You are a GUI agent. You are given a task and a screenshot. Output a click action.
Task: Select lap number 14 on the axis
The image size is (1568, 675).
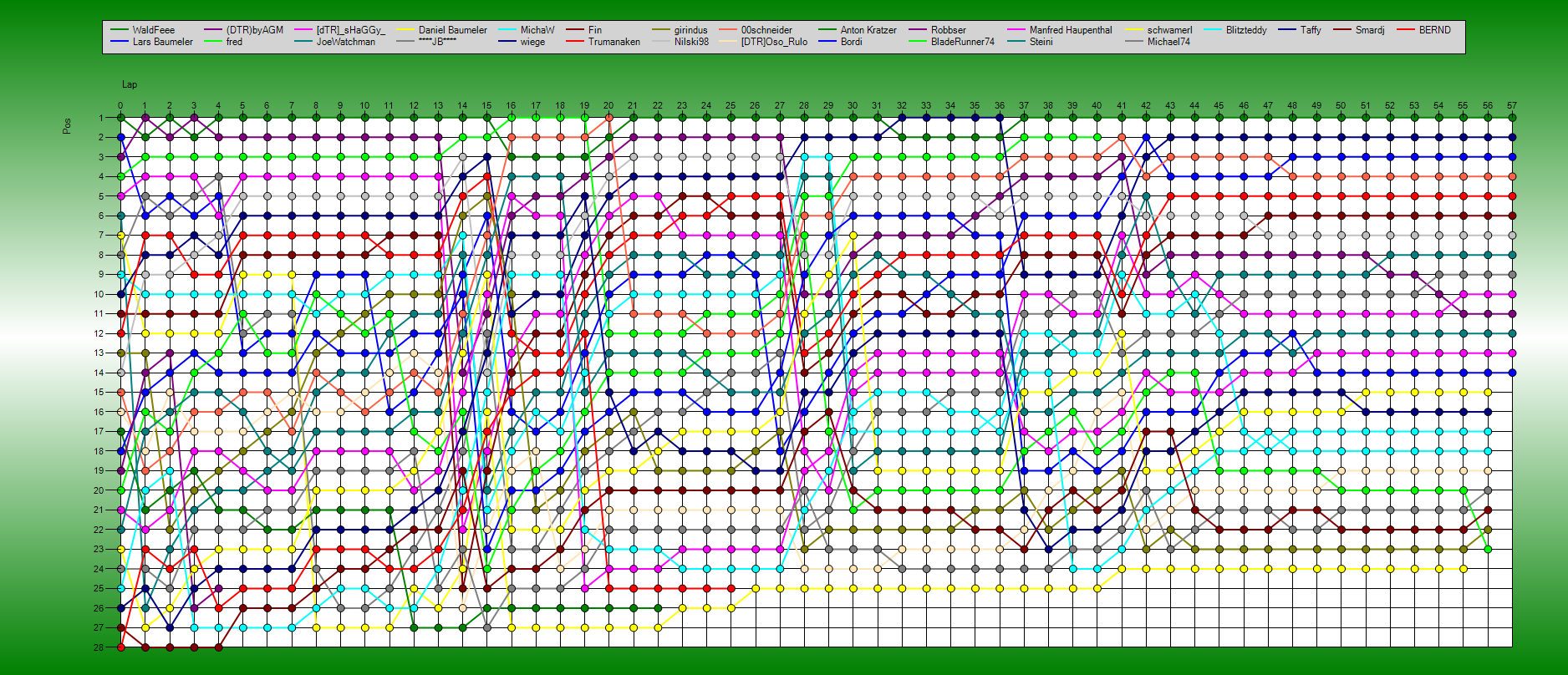pos(462,106)
